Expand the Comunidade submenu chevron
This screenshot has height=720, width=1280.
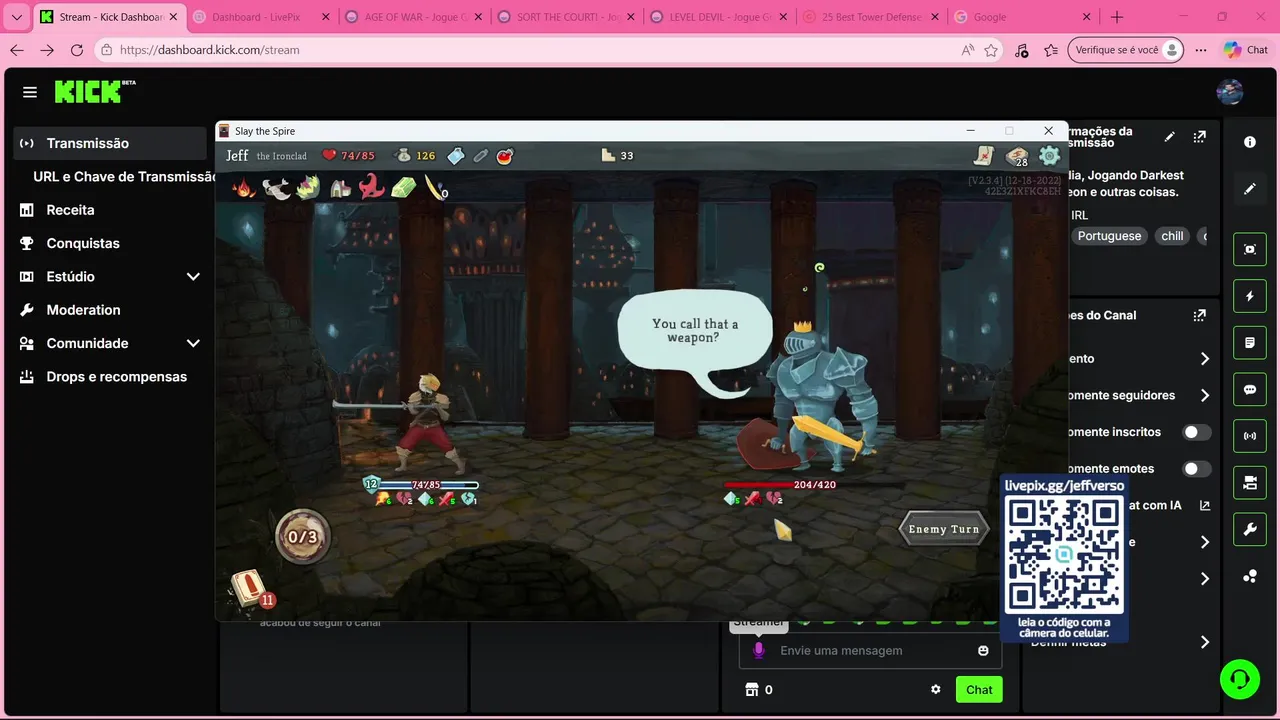[x=193, y=343]
